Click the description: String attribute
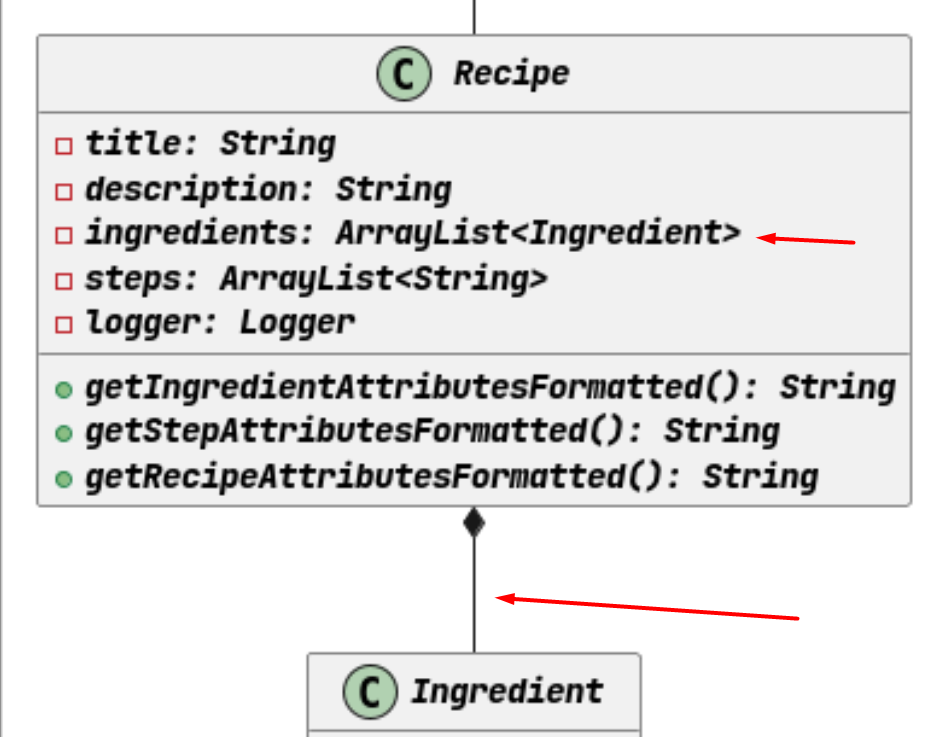This screenshot has height=737, width=940. coord(269,190)
